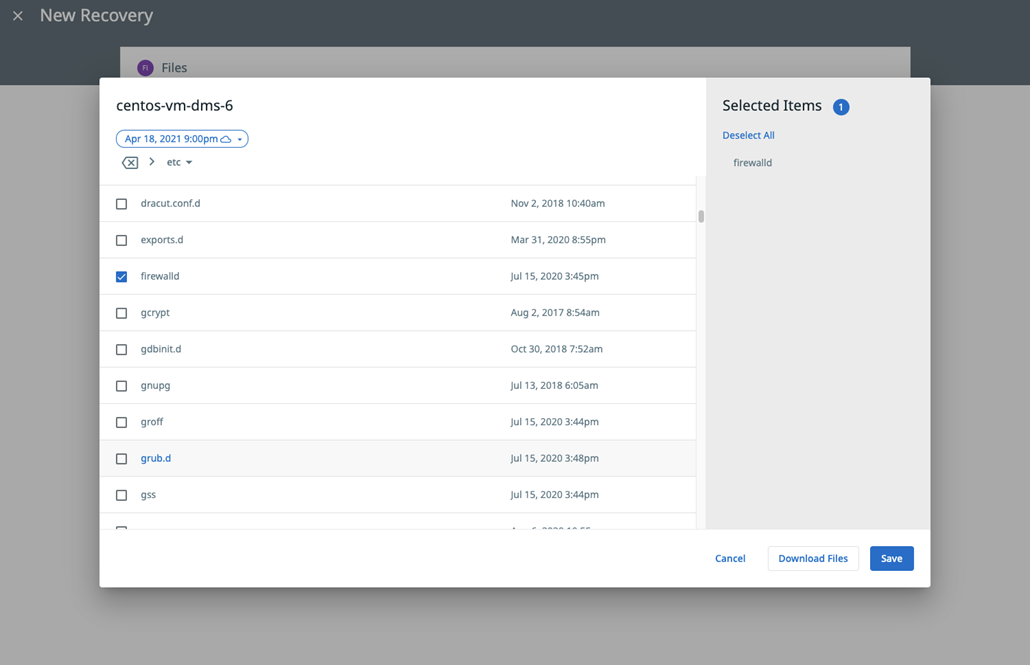Check the gss checkbox
Viewport: 1030px width, 665px height.
(x=122, y=495)
